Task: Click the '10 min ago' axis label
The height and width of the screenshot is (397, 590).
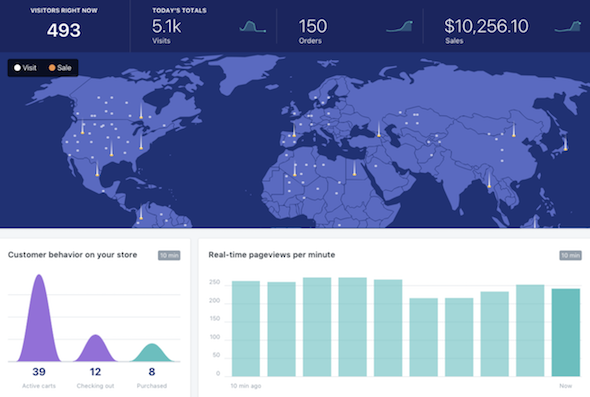Action: (246, 386)
